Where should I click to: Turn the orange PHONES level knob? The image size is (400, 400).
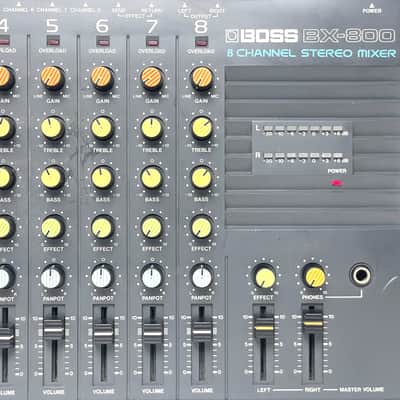pyautogui.click(x=314, y=277)
